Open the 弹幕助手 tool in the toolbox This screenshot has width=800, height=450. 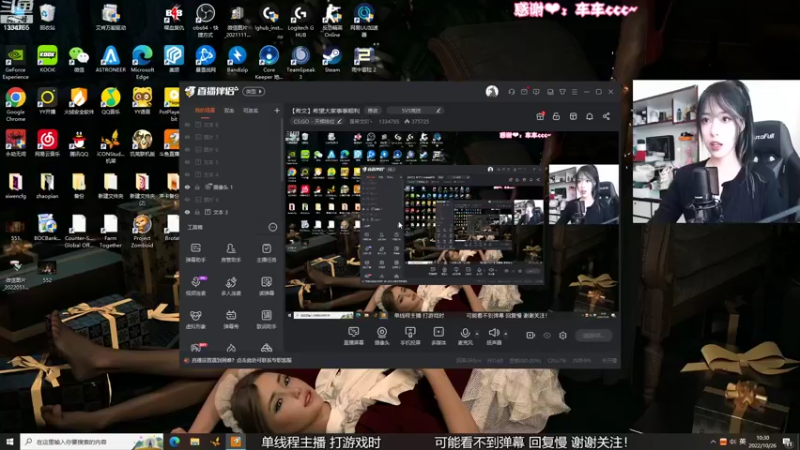coord(195,253)
